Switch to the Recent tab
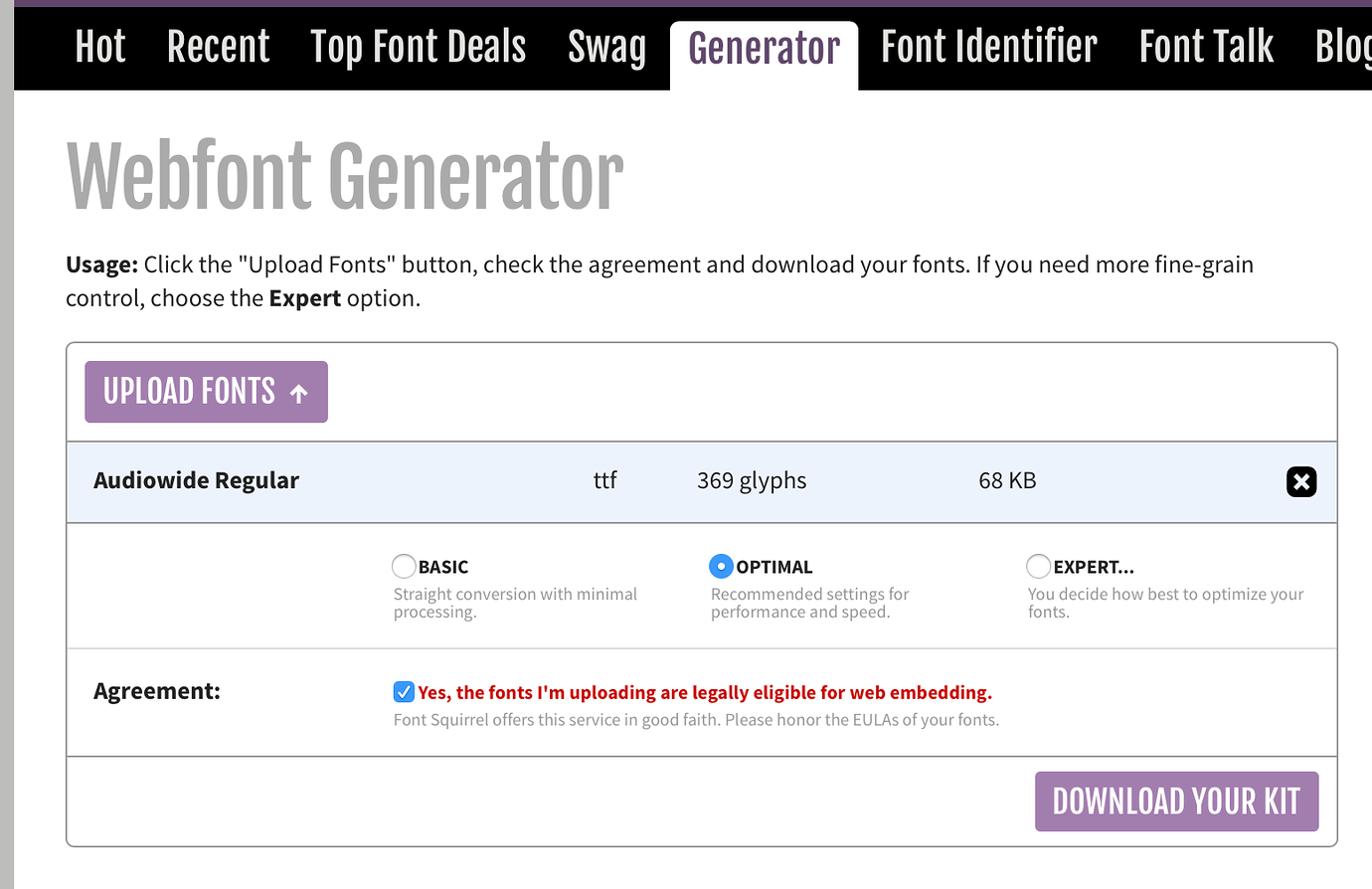1372x889 pixels. [x=218, y=46]
